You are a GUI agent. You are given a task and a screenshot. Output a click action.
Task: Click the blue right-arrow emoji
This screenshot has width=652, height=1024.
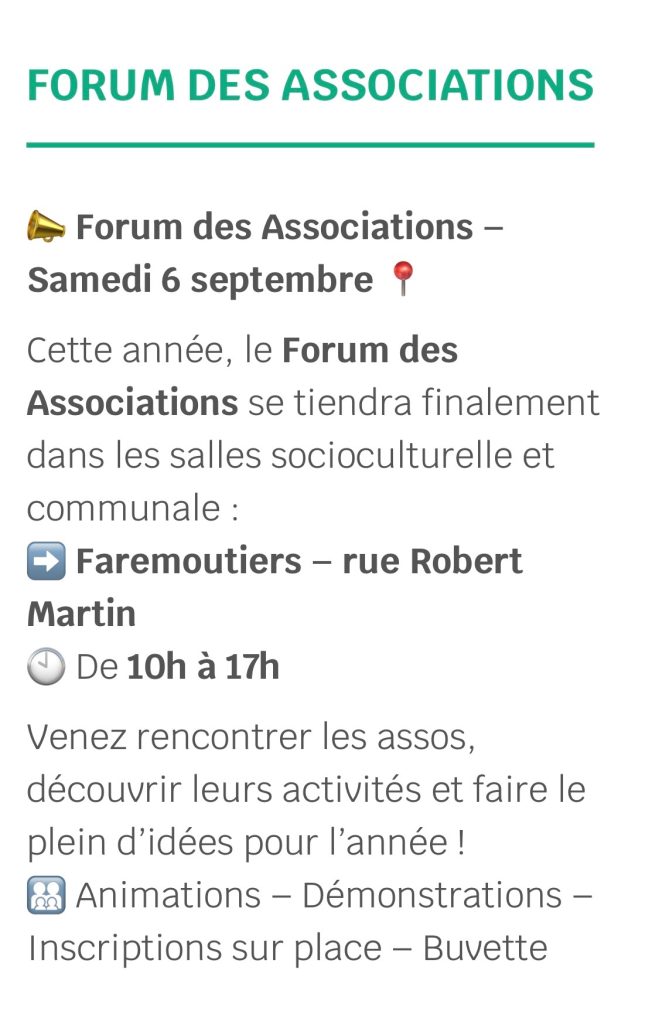46,561
